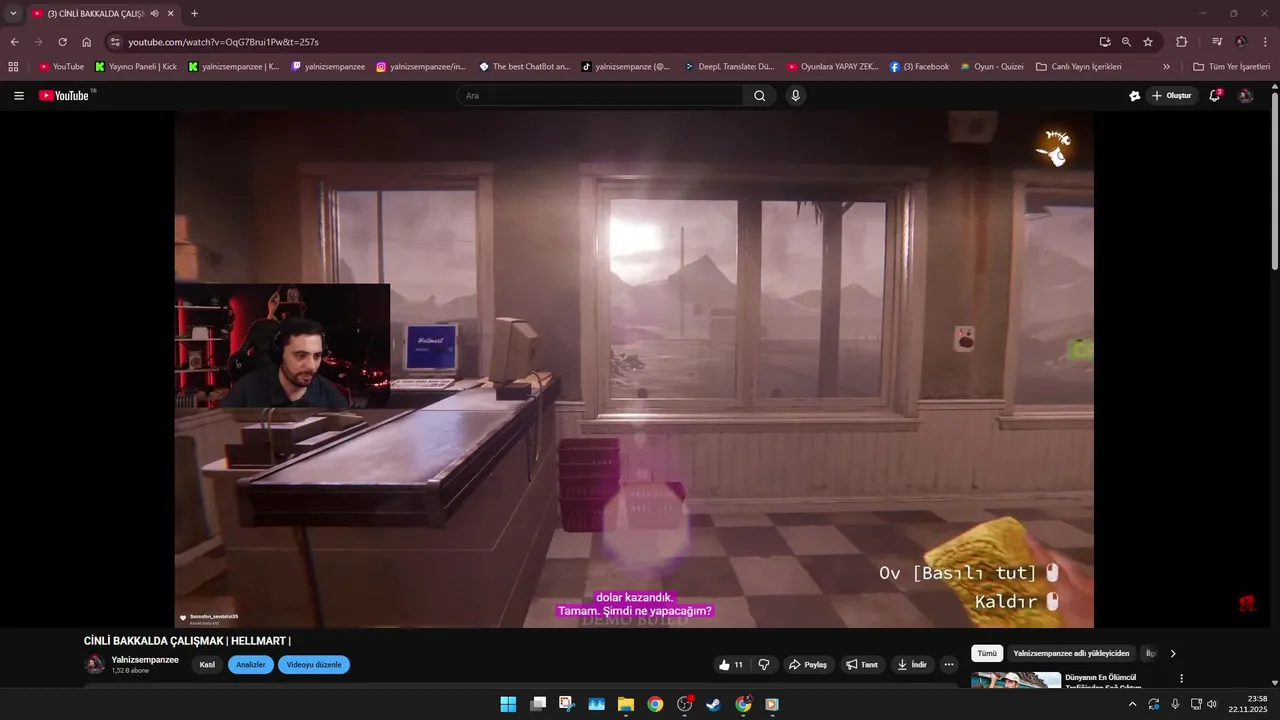Open browser home page icon
The width and height of the screenshot is (1280, 720).
pos(87,42)
